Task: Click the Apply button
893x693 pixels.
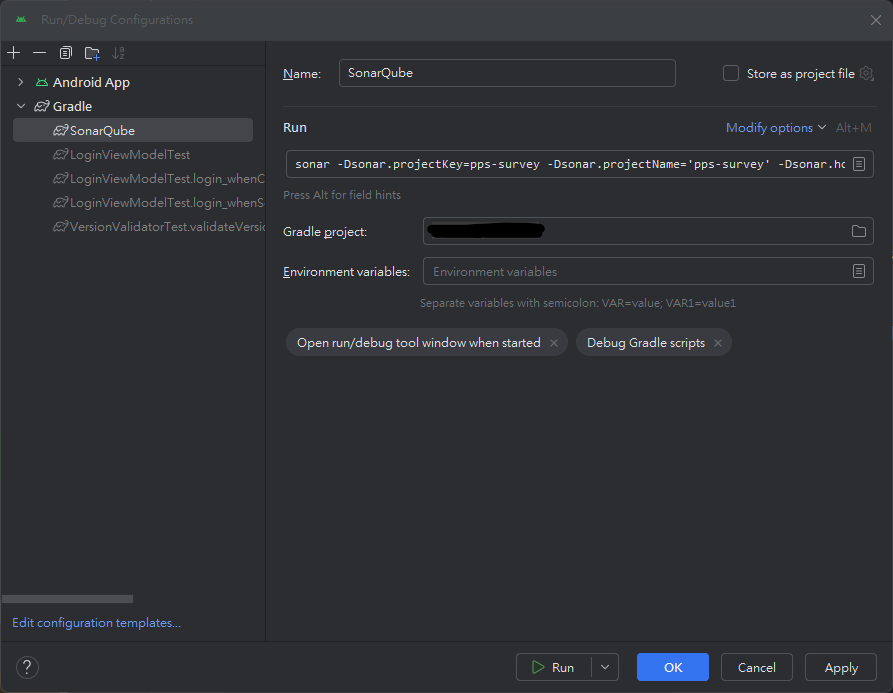Action: coord(841,667)
